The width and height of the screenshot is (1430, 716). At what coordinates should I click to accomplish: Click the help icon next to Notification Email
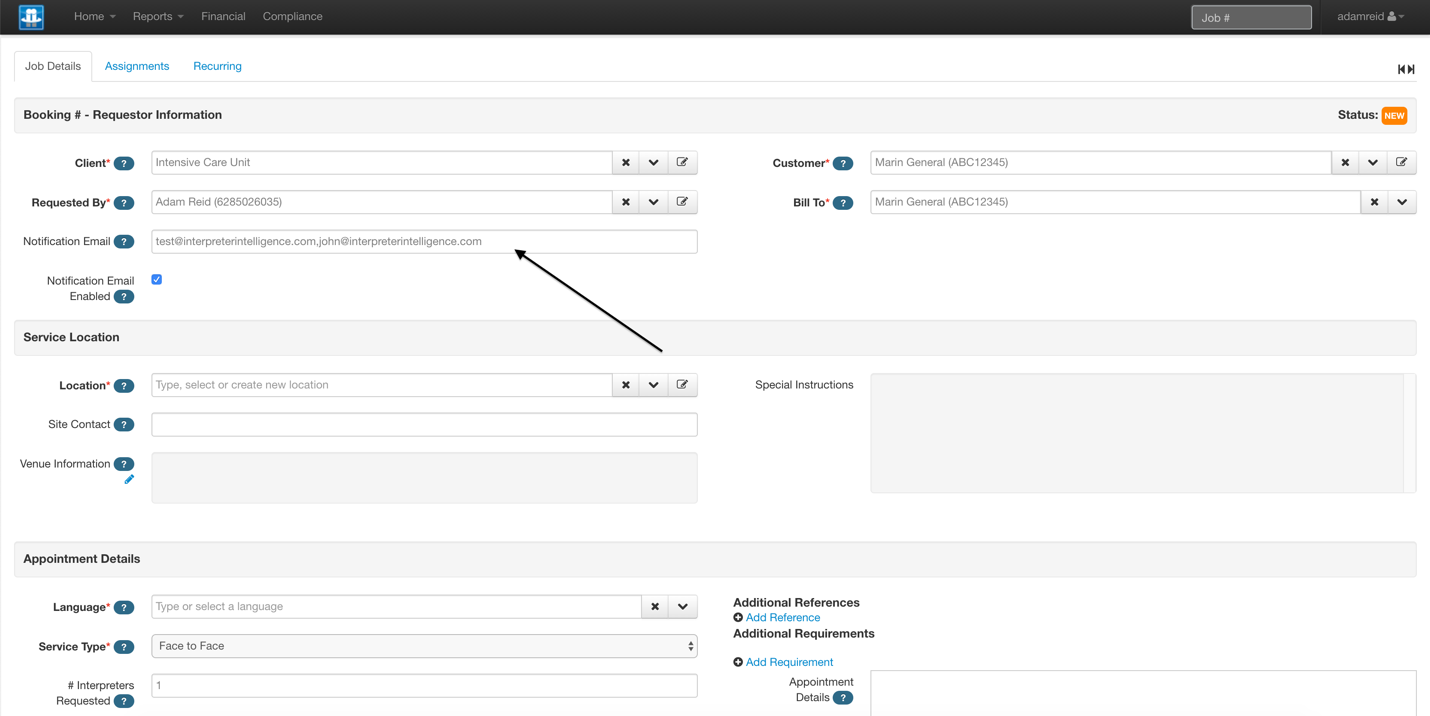(123, 241)
